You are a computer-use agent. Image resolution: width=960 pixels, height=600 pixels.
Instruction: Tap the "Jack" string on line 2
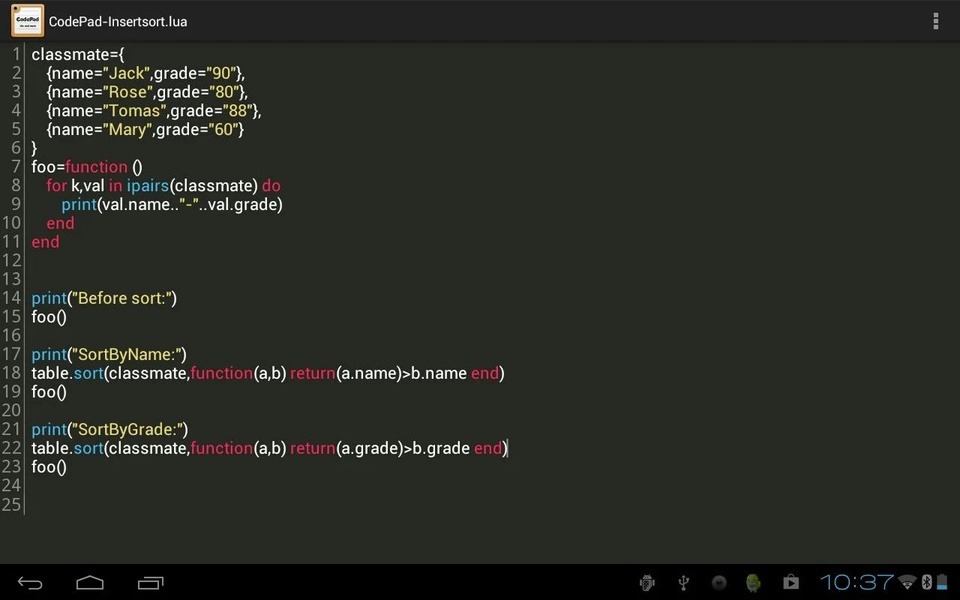(126, 73)
